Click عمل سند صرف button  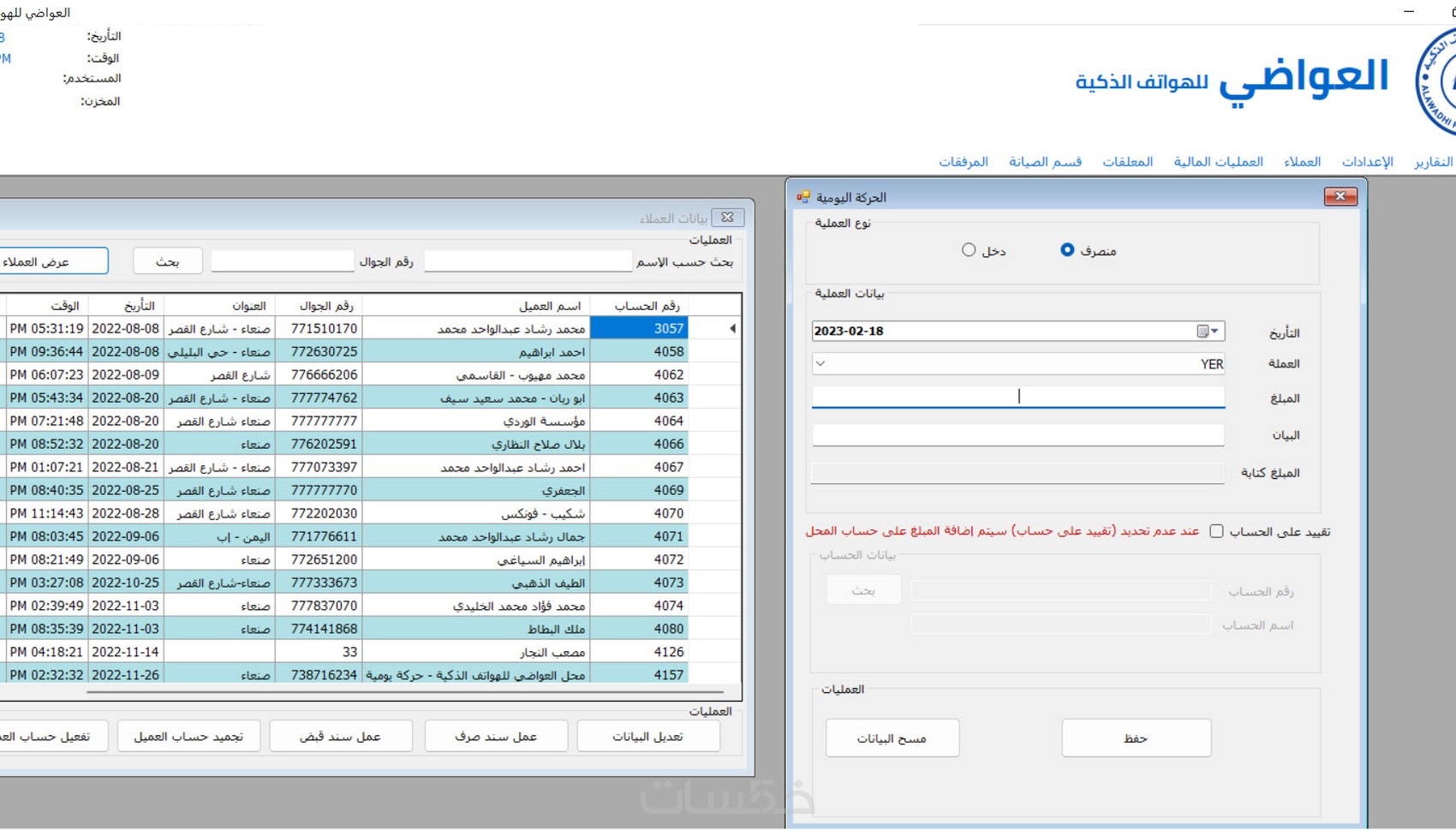coord(496,736)
